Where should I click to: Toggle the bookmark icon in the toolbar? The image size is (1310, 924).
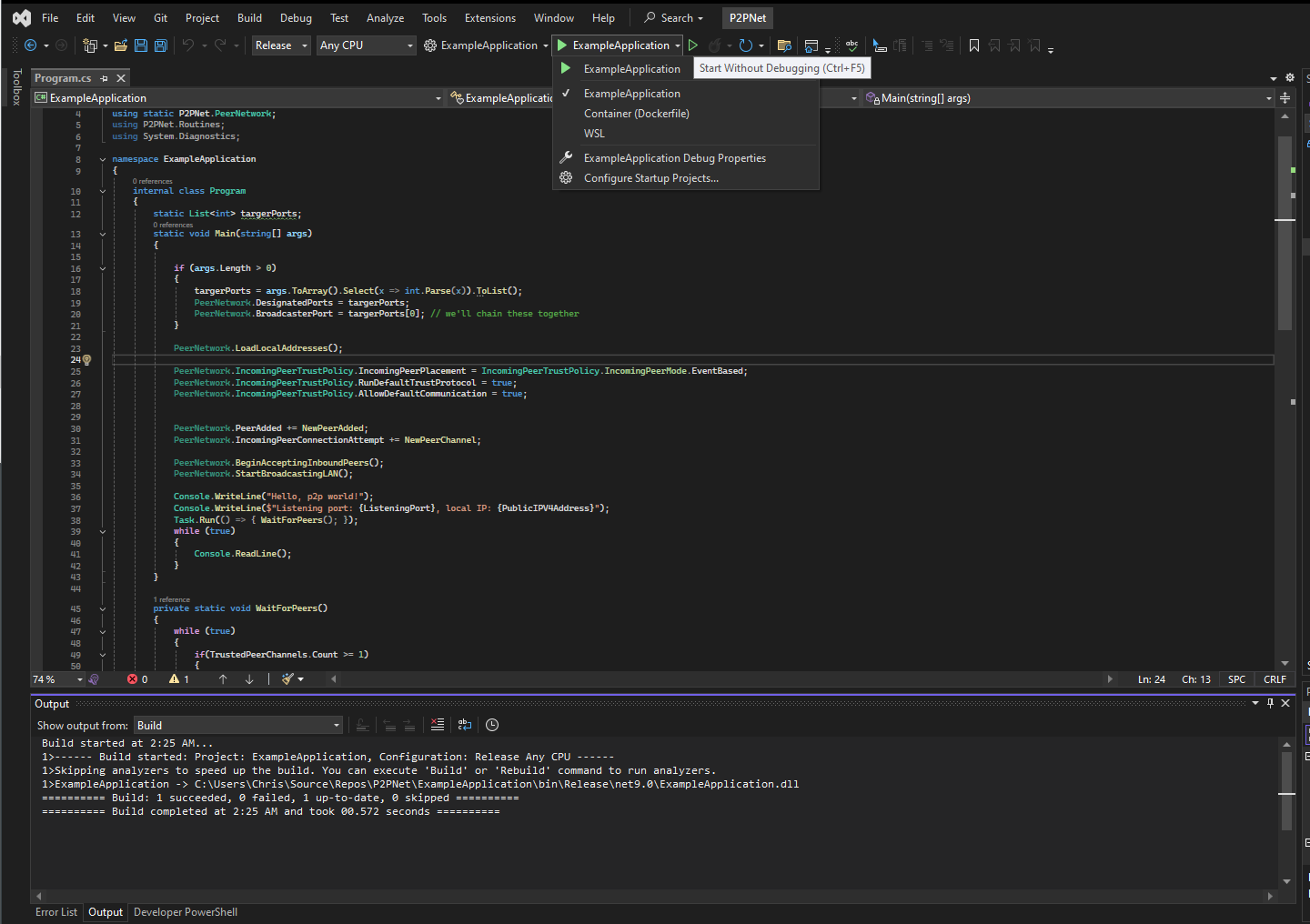[x=974, y=45]
